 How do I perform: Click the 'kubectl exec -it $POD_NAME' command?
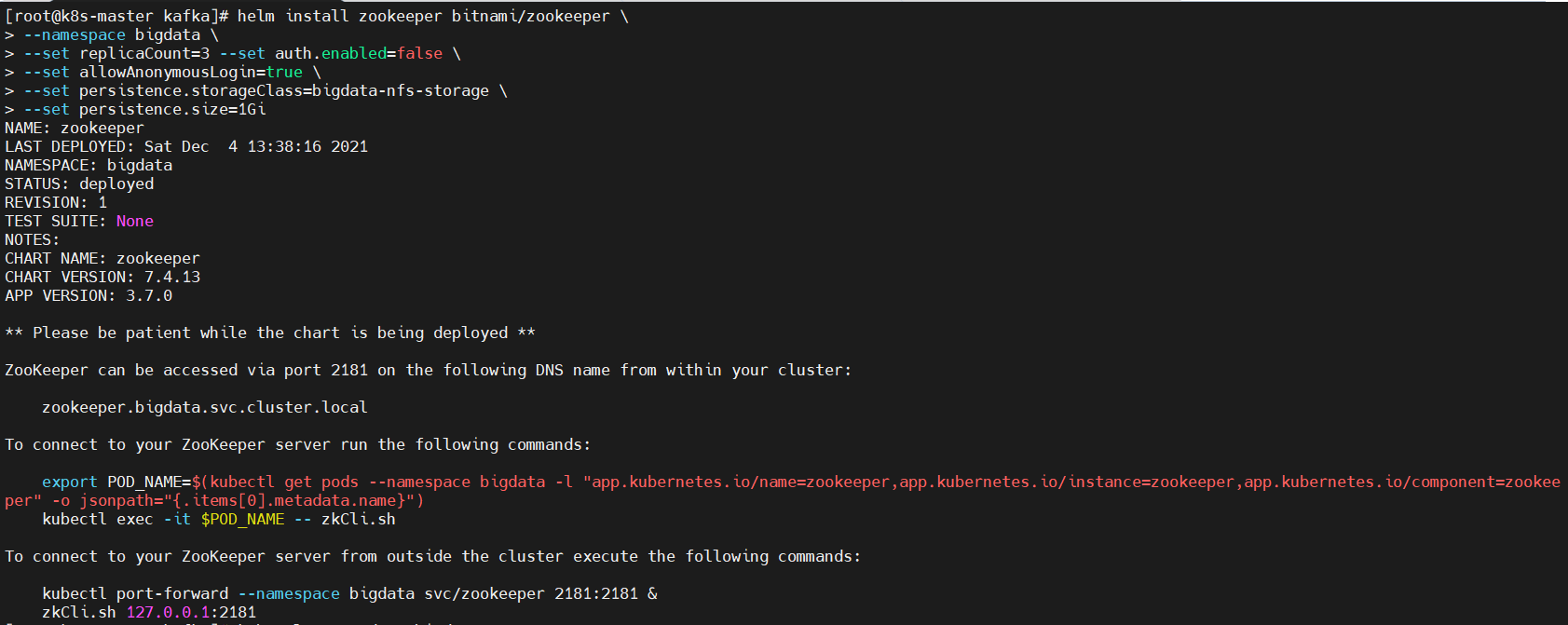(x=219, y=519)
